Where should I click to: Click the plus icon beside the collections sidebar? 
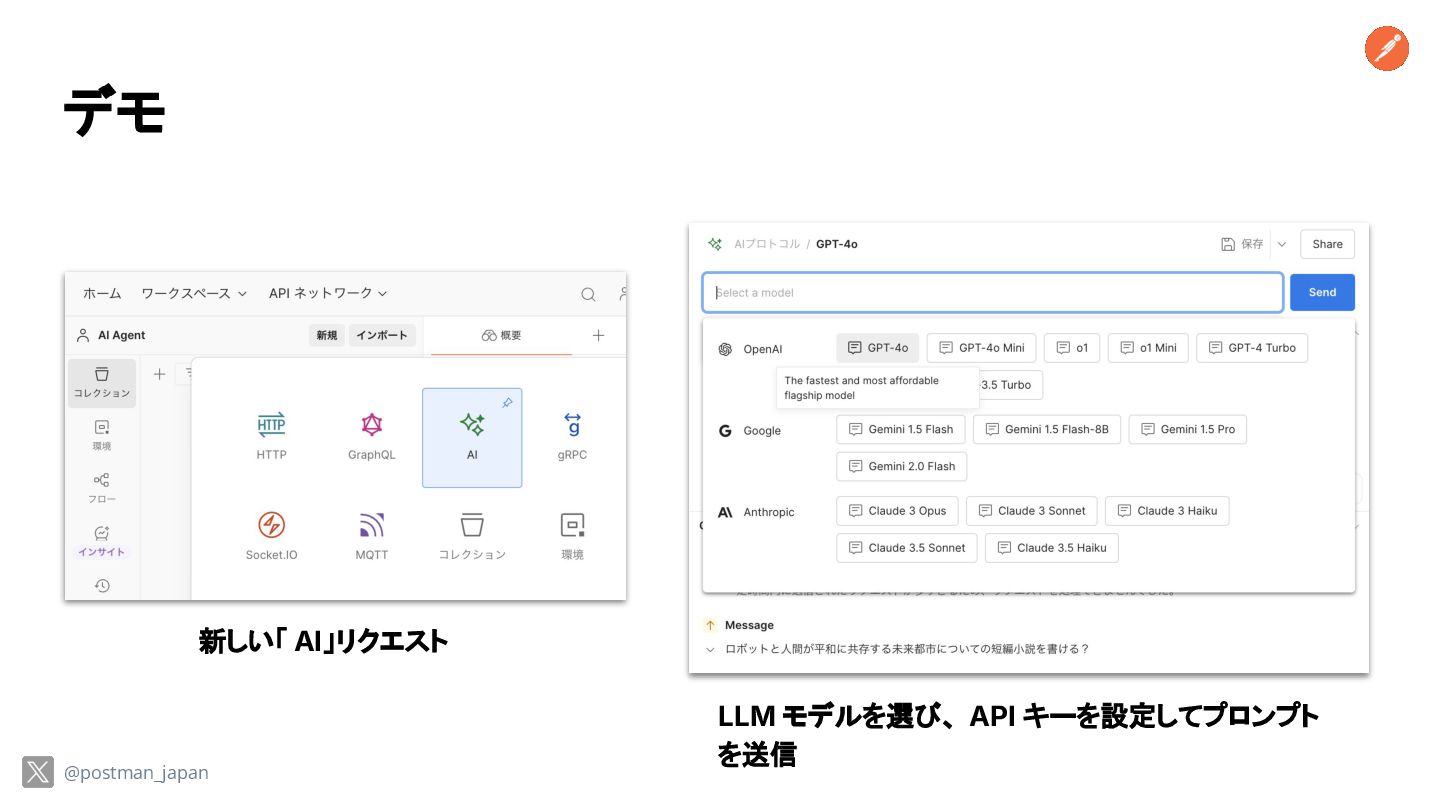tap(159, 374)
